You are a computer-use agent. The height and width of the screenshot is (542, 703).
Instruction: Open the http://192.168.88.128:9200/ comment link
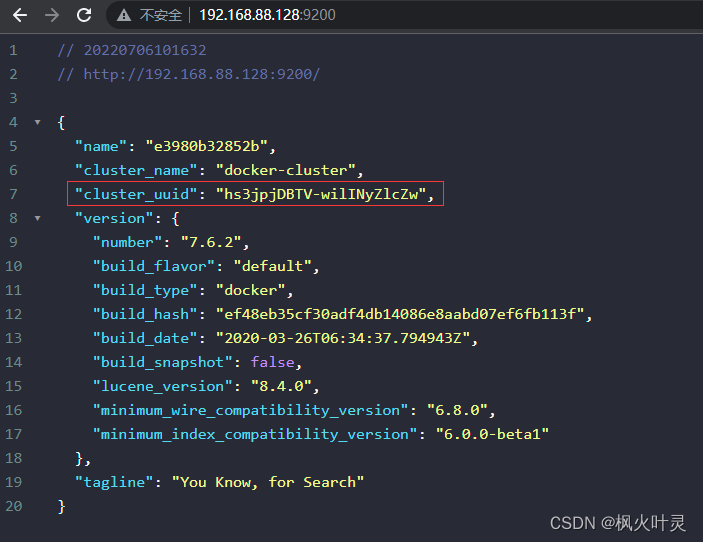(202, 74)
